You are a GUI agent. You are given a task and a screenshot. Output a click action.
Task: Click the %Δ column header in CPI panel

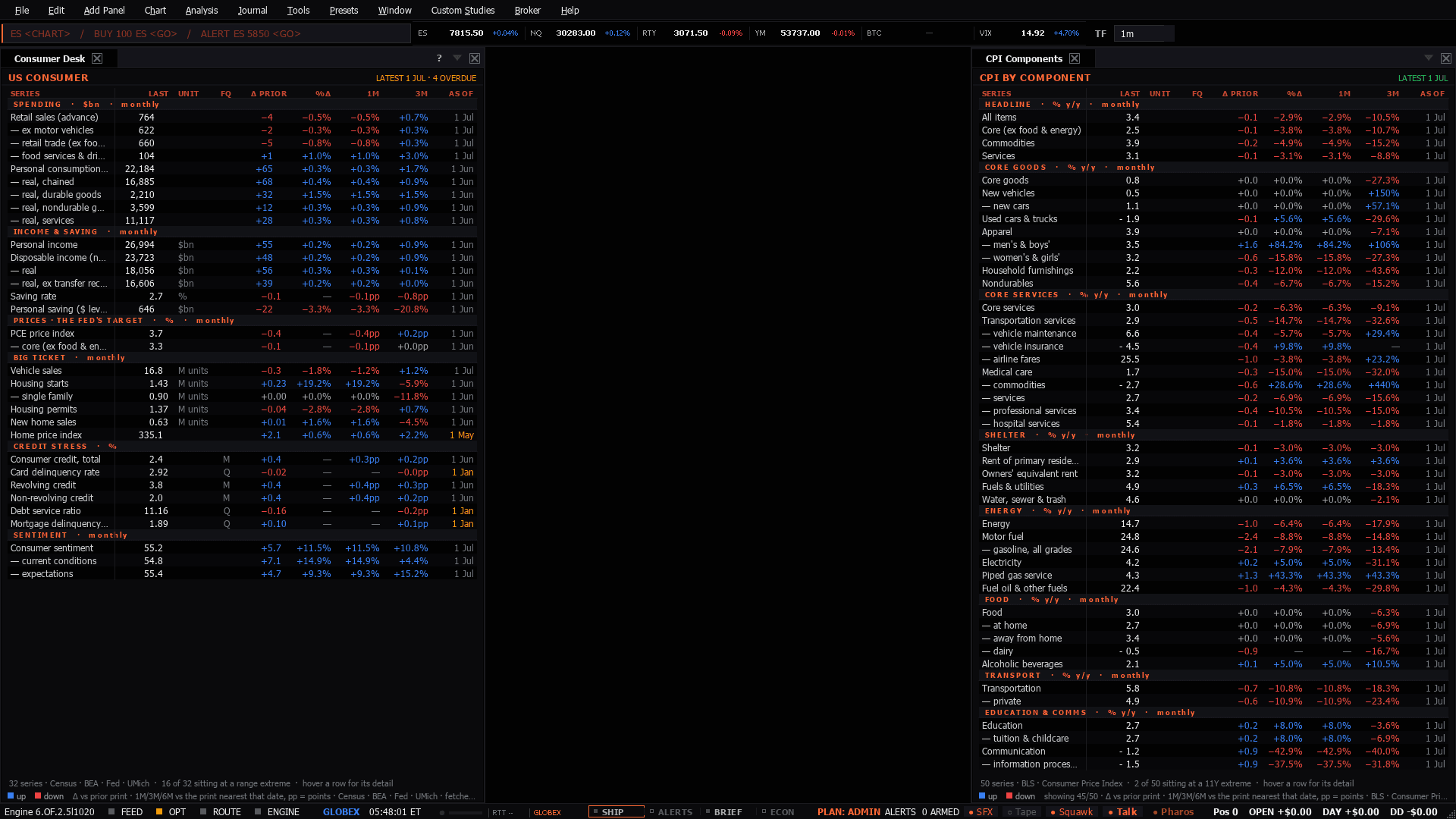tap(1294, 93)
